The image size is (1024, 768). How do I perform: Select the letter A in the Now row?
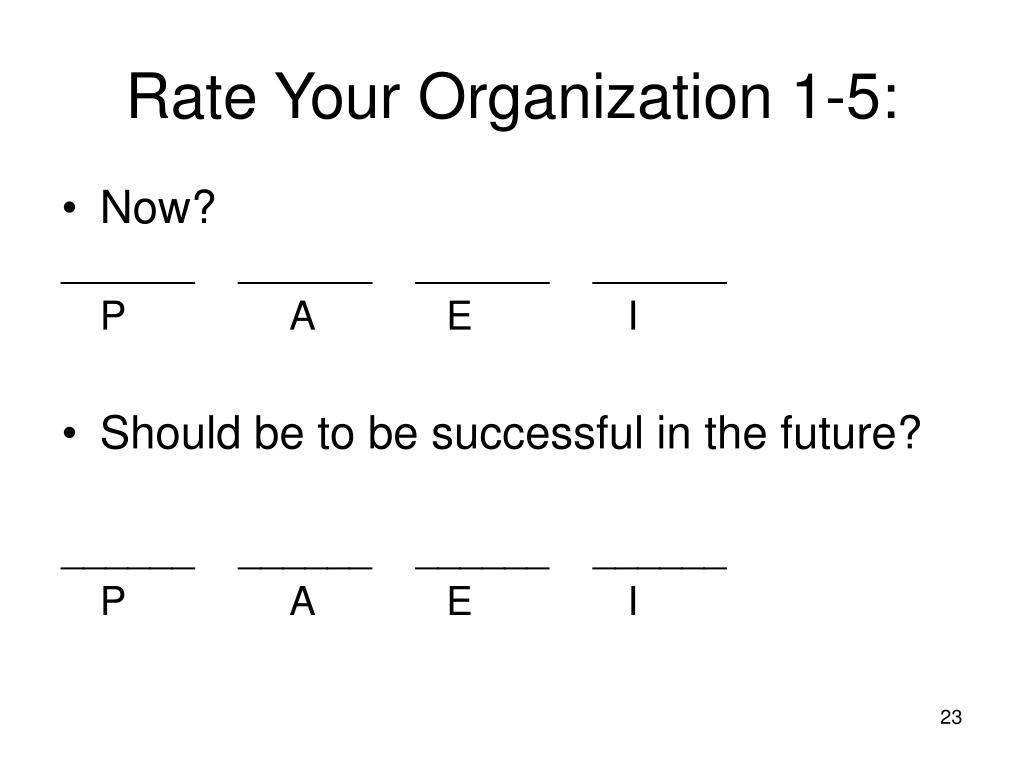point(302,316)
